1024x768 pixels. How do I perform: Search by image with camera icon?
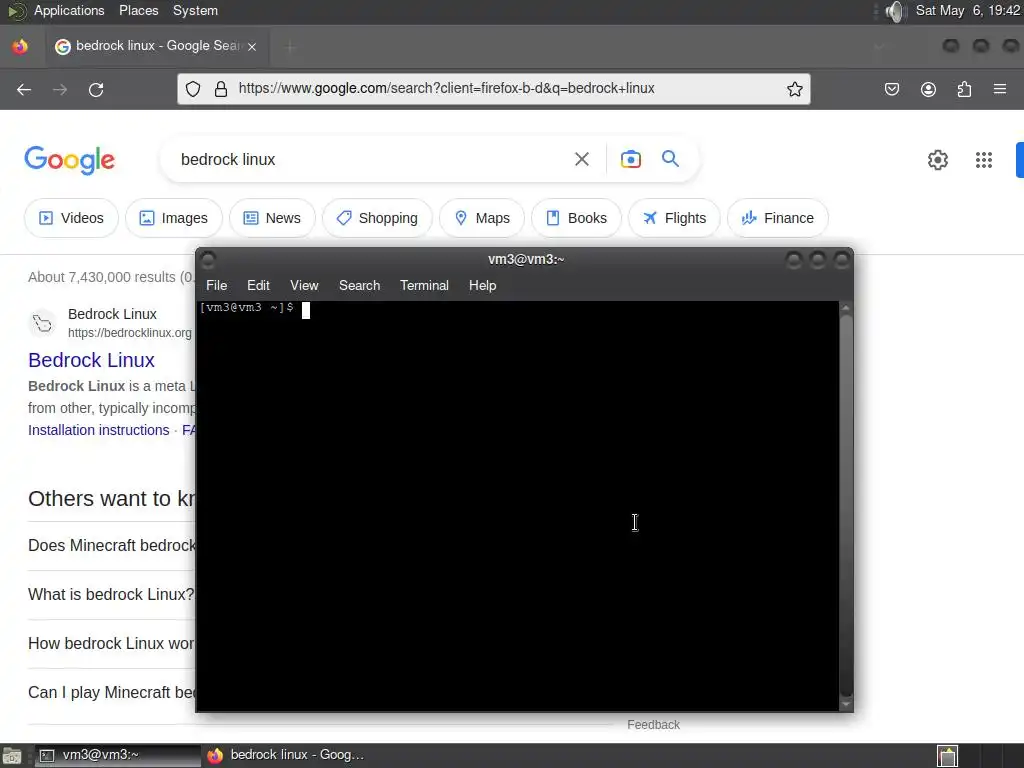coord(630,159)
